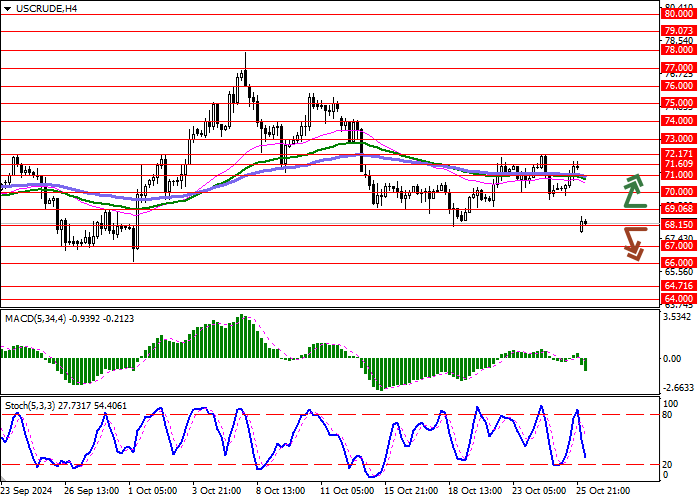The width and height of the screenshot is (700, 500).
Task: Select the 67.000 price level label
Action: click(x=679, y=246)
